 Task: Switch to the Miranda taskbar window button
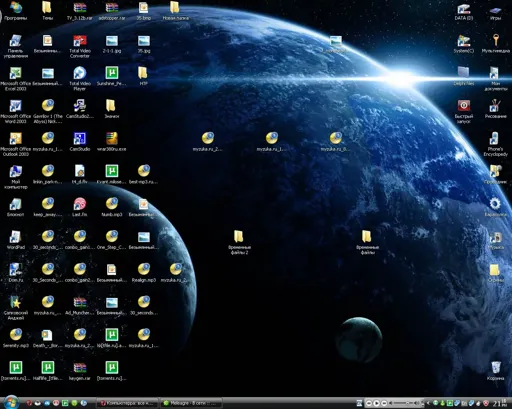[x=191, y=403]
